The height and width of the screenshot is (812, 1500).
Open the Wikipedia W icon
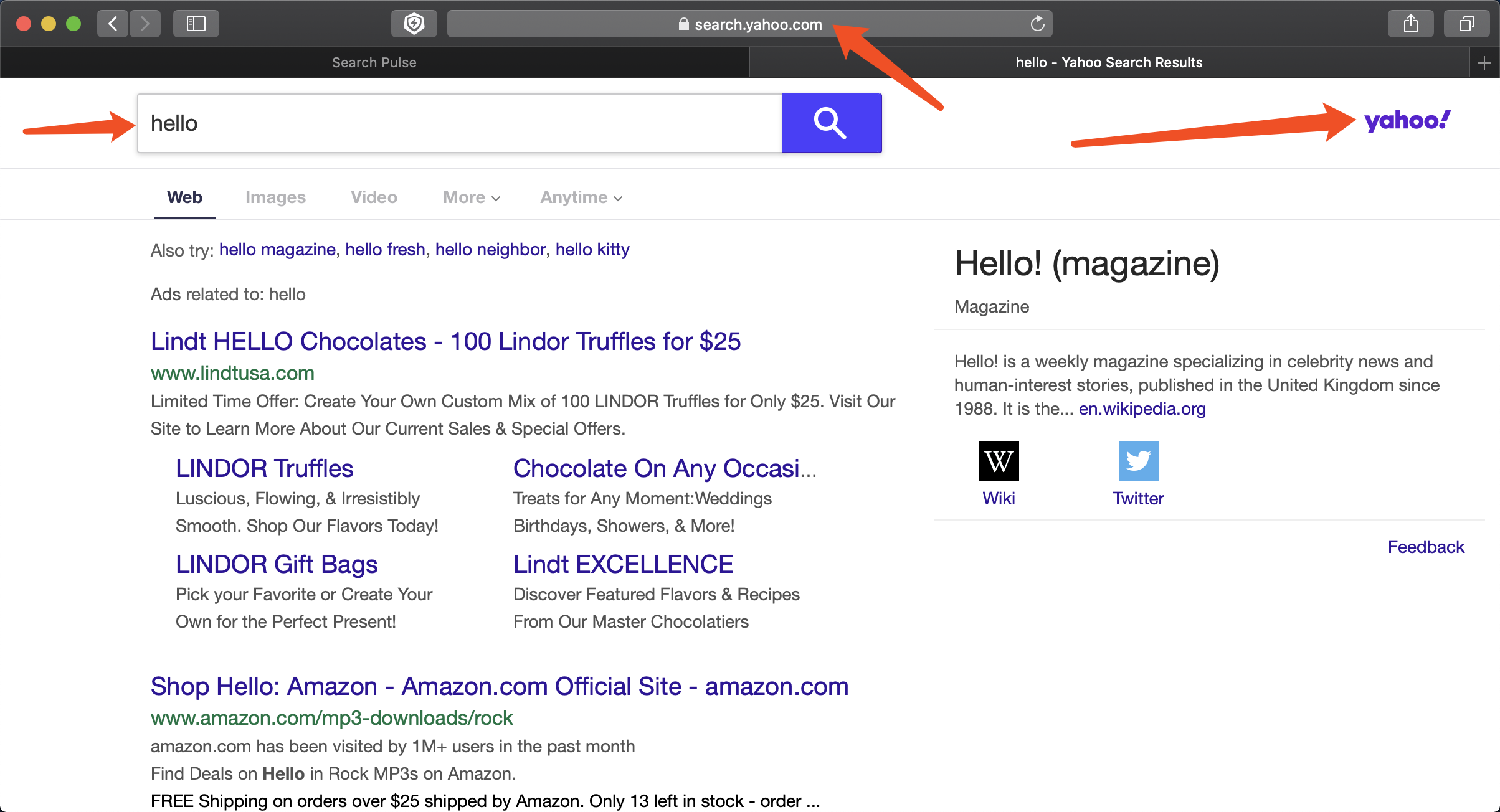click(999, 461)
